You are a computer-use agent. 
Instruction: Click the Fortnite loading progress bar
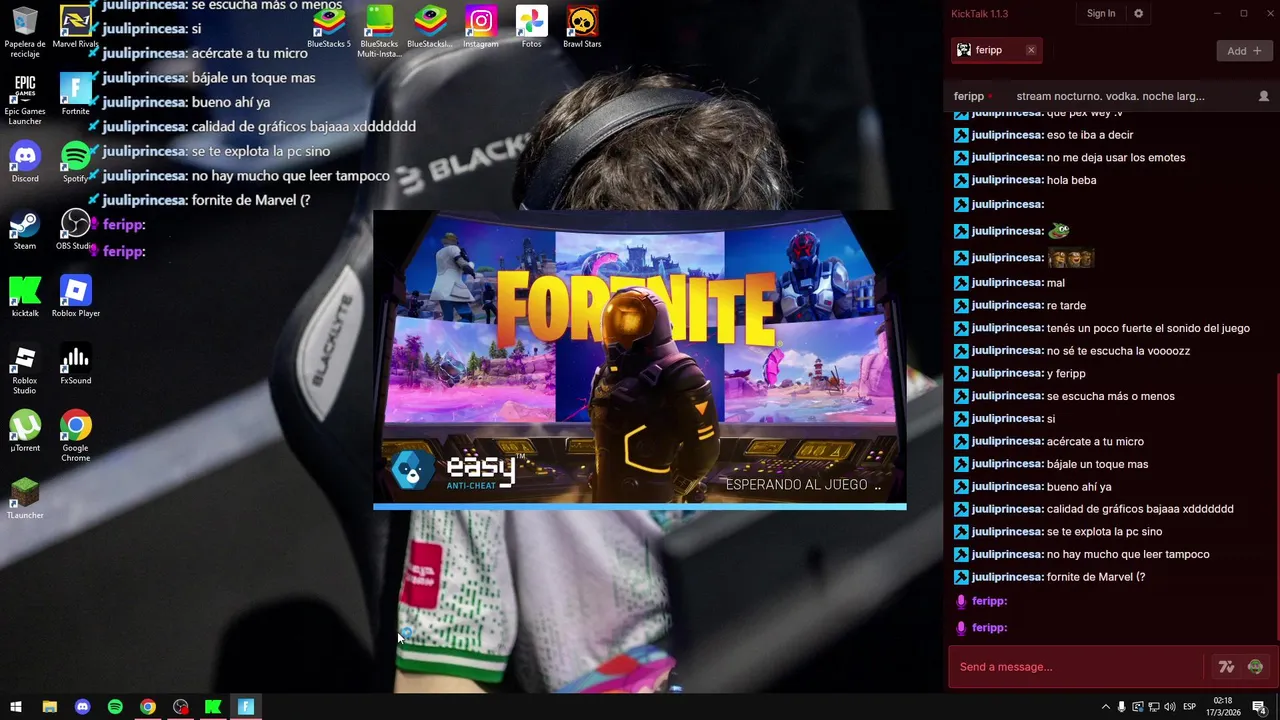tap(640, 507)
